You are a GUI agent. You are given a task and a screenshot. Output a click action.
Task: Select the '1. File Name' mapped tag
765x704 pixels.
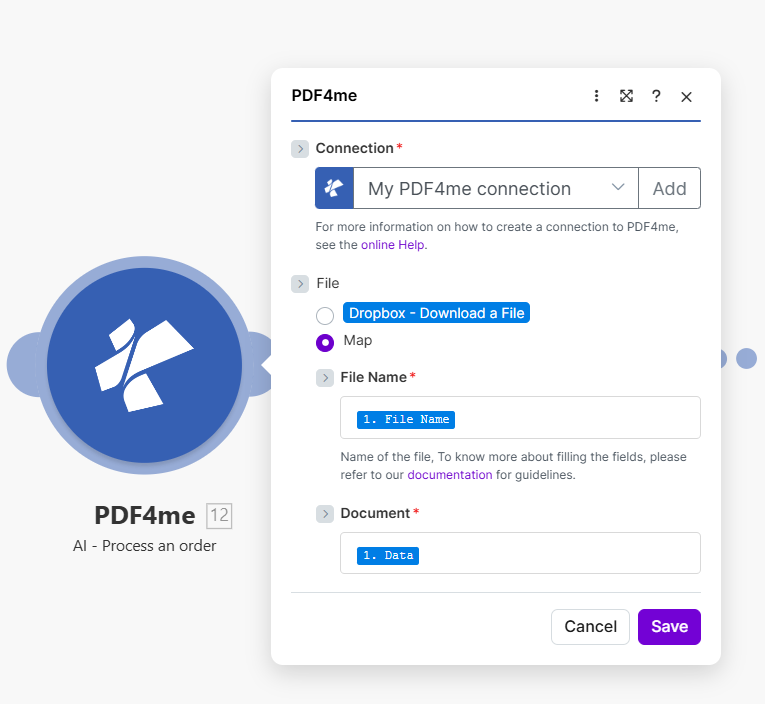click(x=406, y=420)
